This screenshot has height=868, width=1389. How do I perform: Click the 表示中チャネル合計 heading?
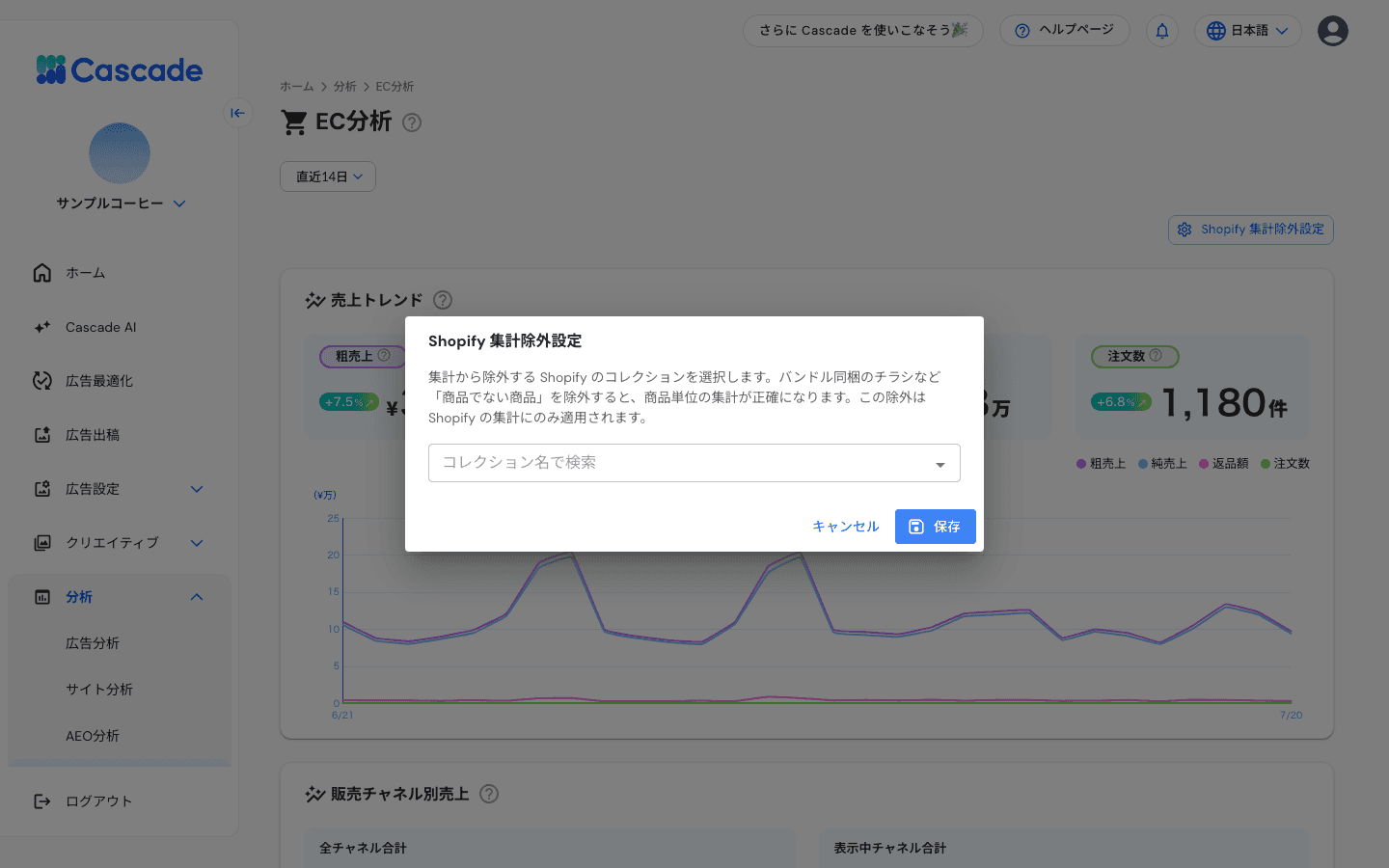coord(890,848)
